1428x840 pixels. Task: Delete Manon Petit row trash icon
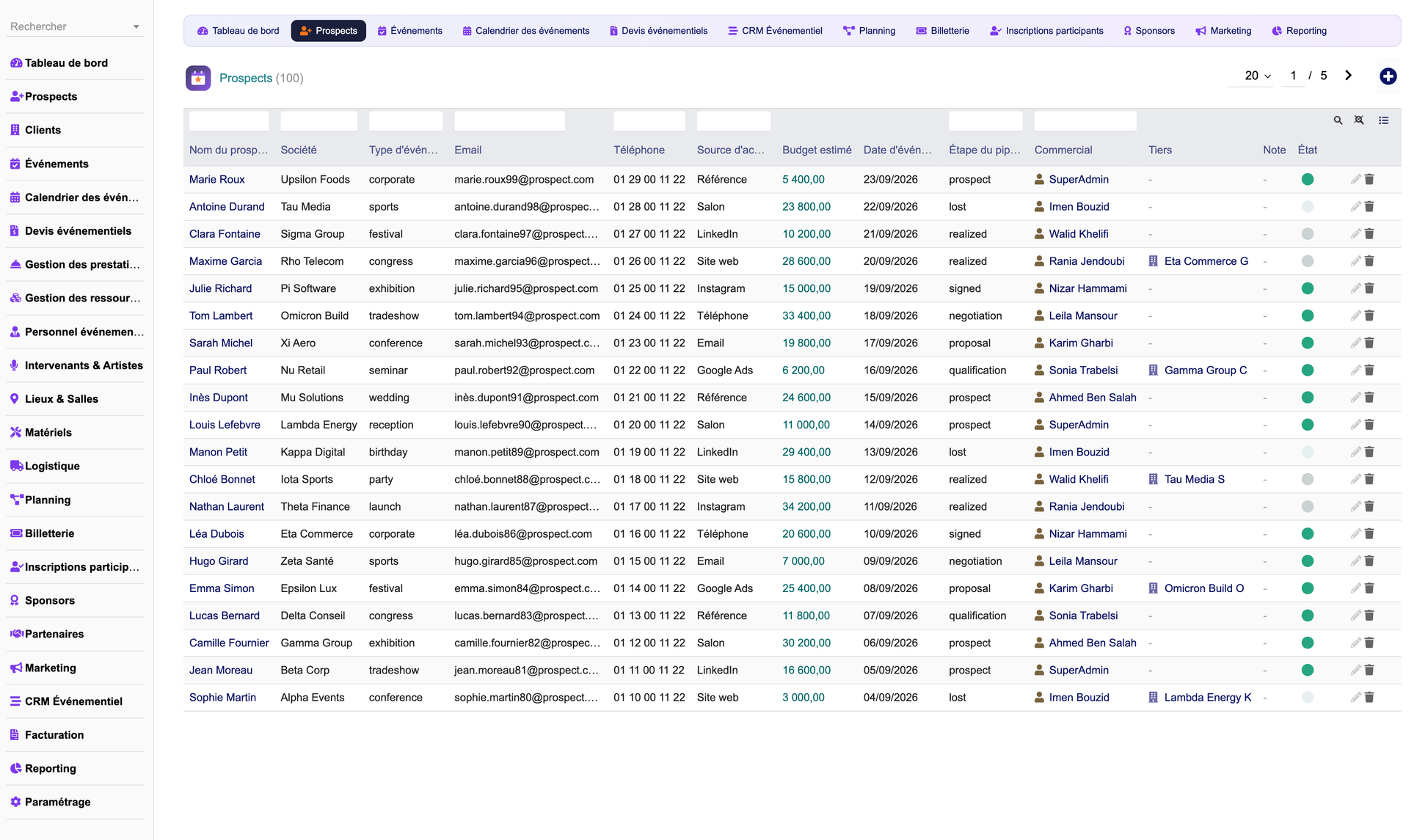point(1369,453)
